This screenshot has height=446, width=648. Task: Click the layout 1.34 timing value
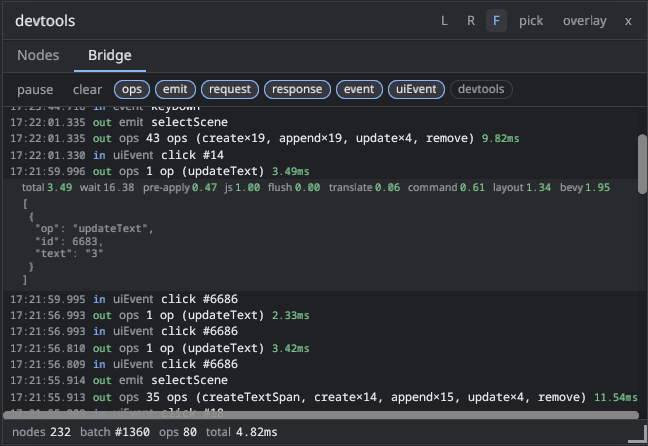(522, 188)
